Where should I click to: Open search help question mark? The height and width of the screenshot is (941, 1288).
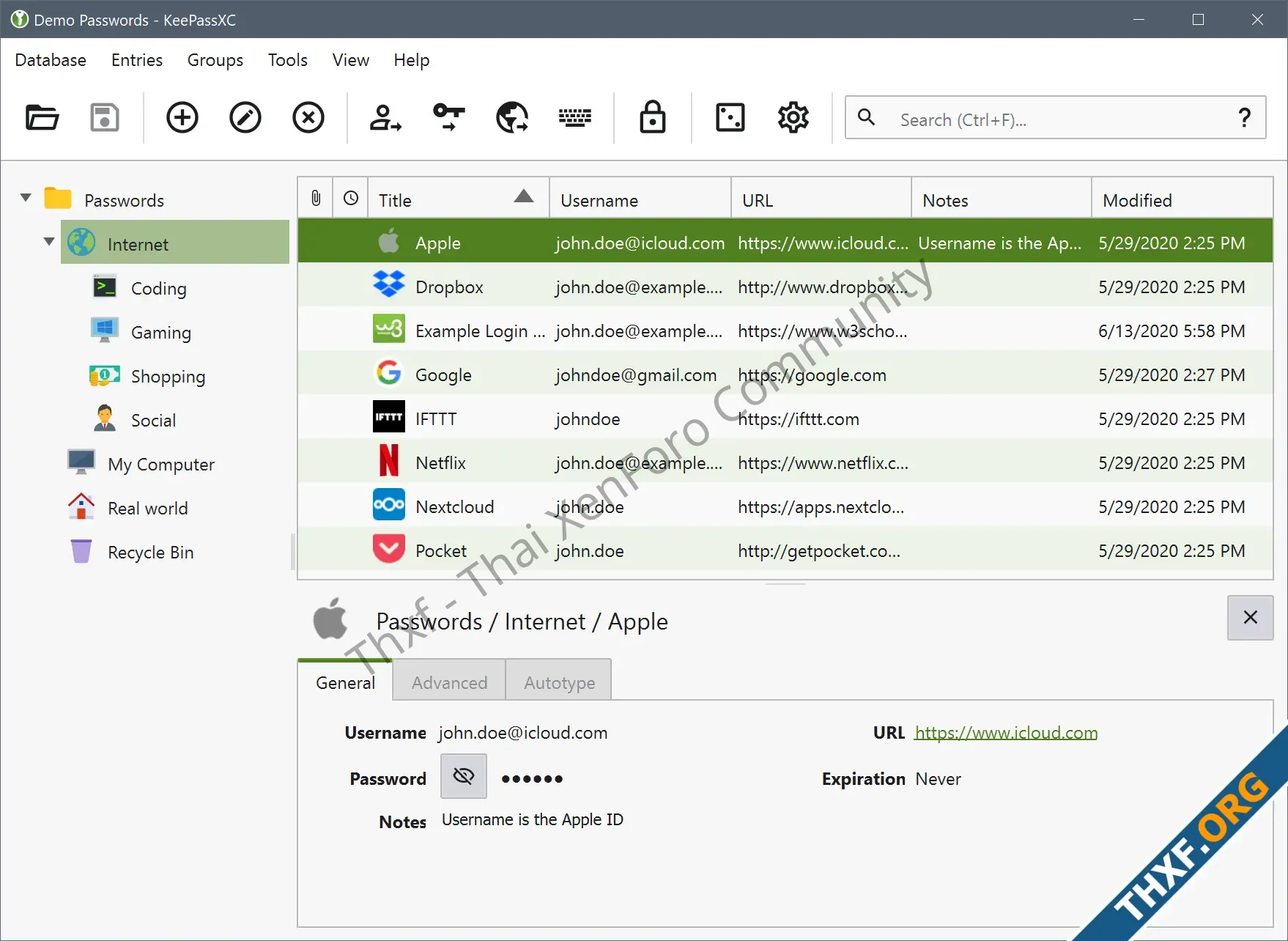pos(1244,117)
